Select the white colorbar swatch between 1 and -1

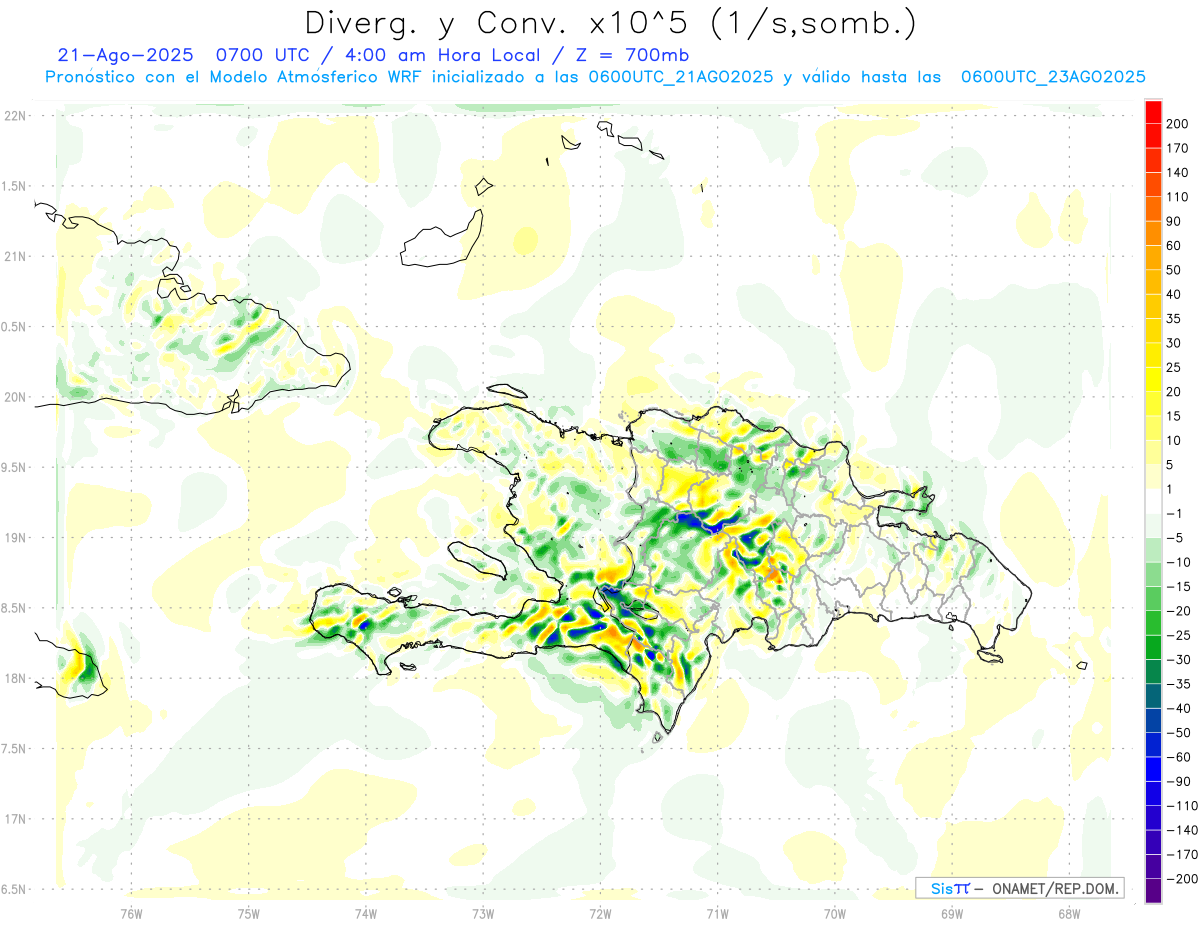tap(1153, 502)
